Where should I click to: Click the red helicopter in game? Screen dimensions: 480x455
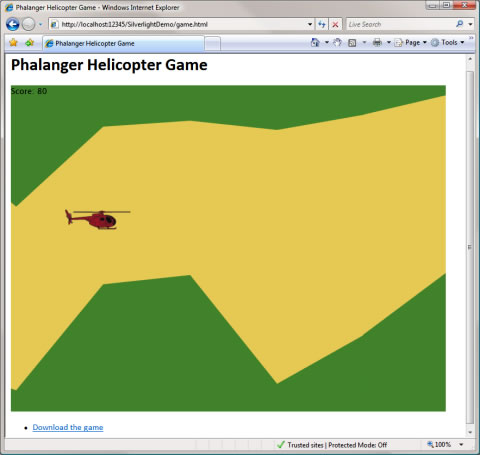(97, 219)
